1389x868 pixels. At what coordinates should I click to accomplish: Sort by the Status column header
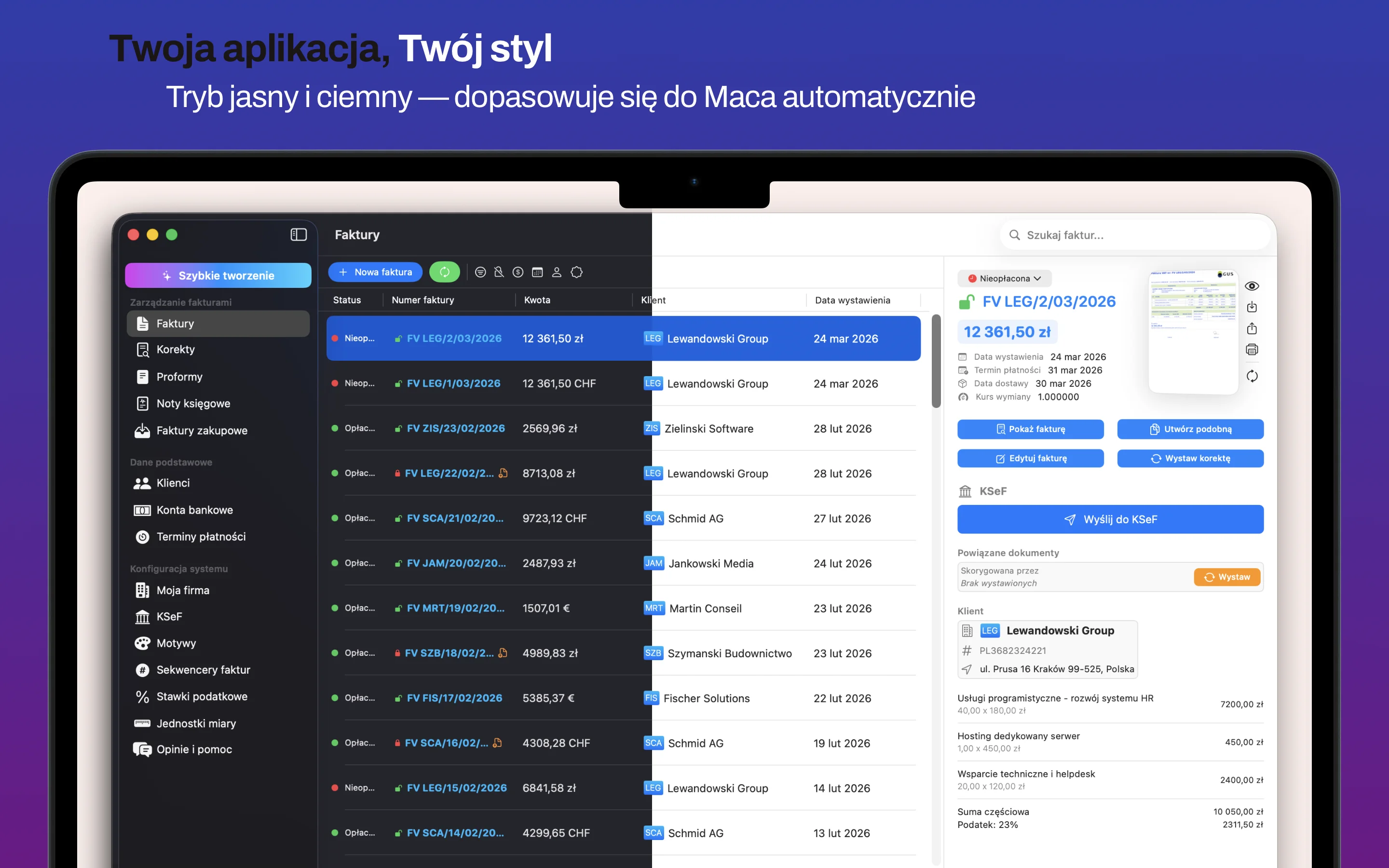[x=347, y=300]
